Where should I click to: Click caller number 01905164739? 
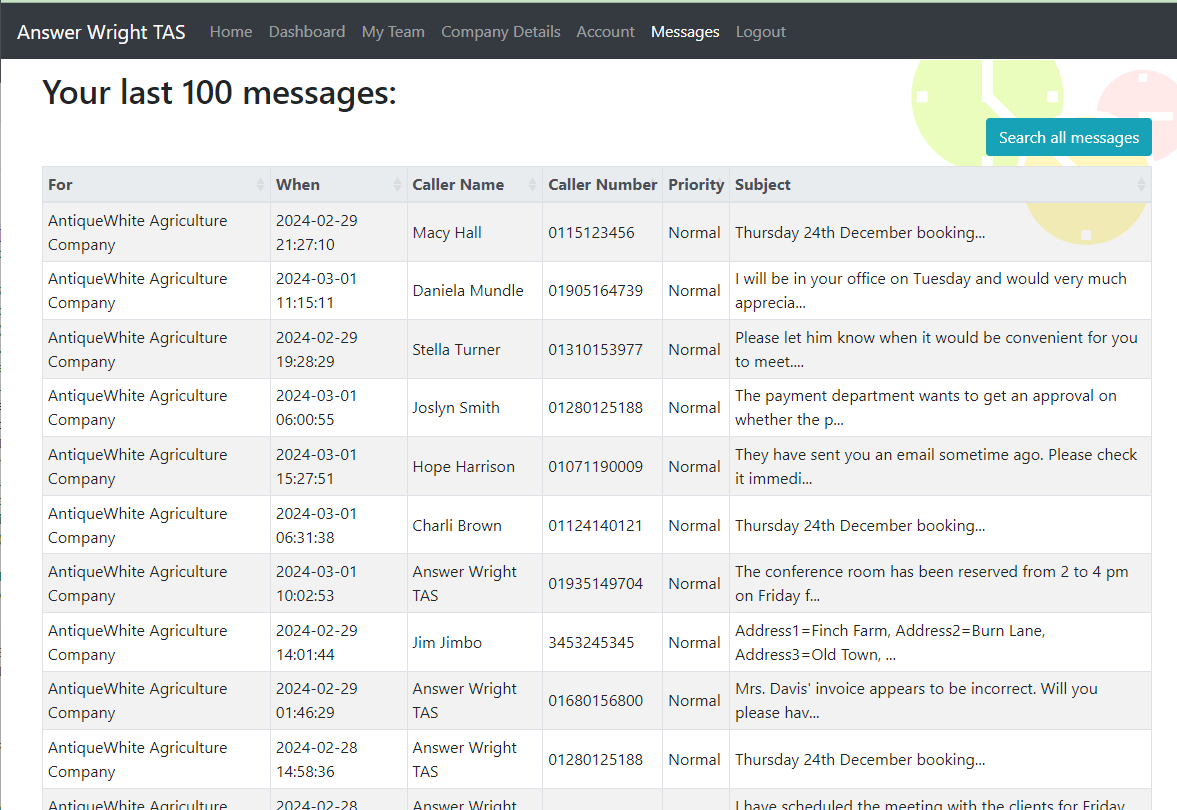pos(595,291)
